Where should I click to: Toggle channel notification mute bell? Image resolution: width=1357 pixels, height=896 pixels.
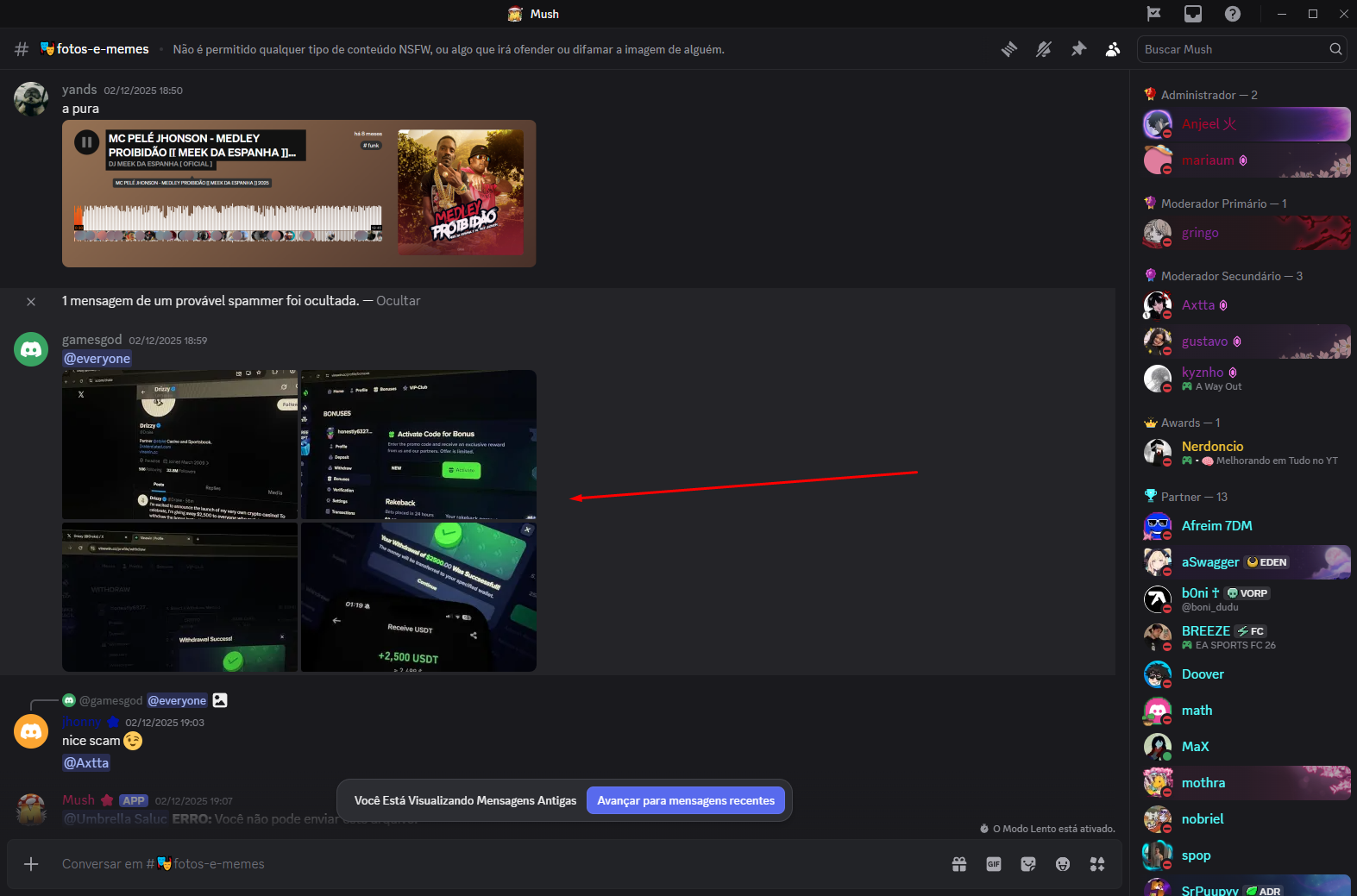pos(1044,49)
